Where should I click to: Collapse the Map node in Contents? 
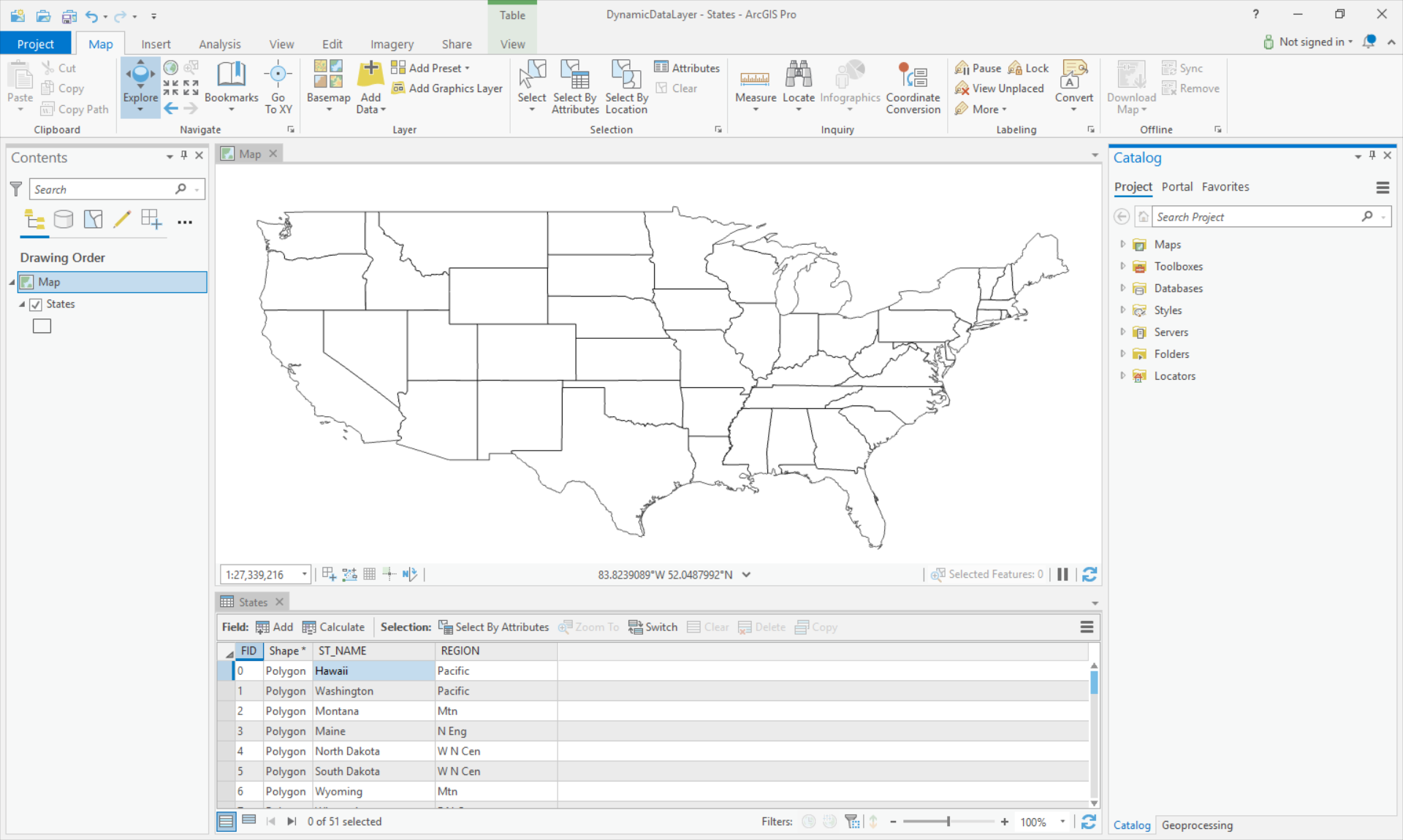[11, 282]
